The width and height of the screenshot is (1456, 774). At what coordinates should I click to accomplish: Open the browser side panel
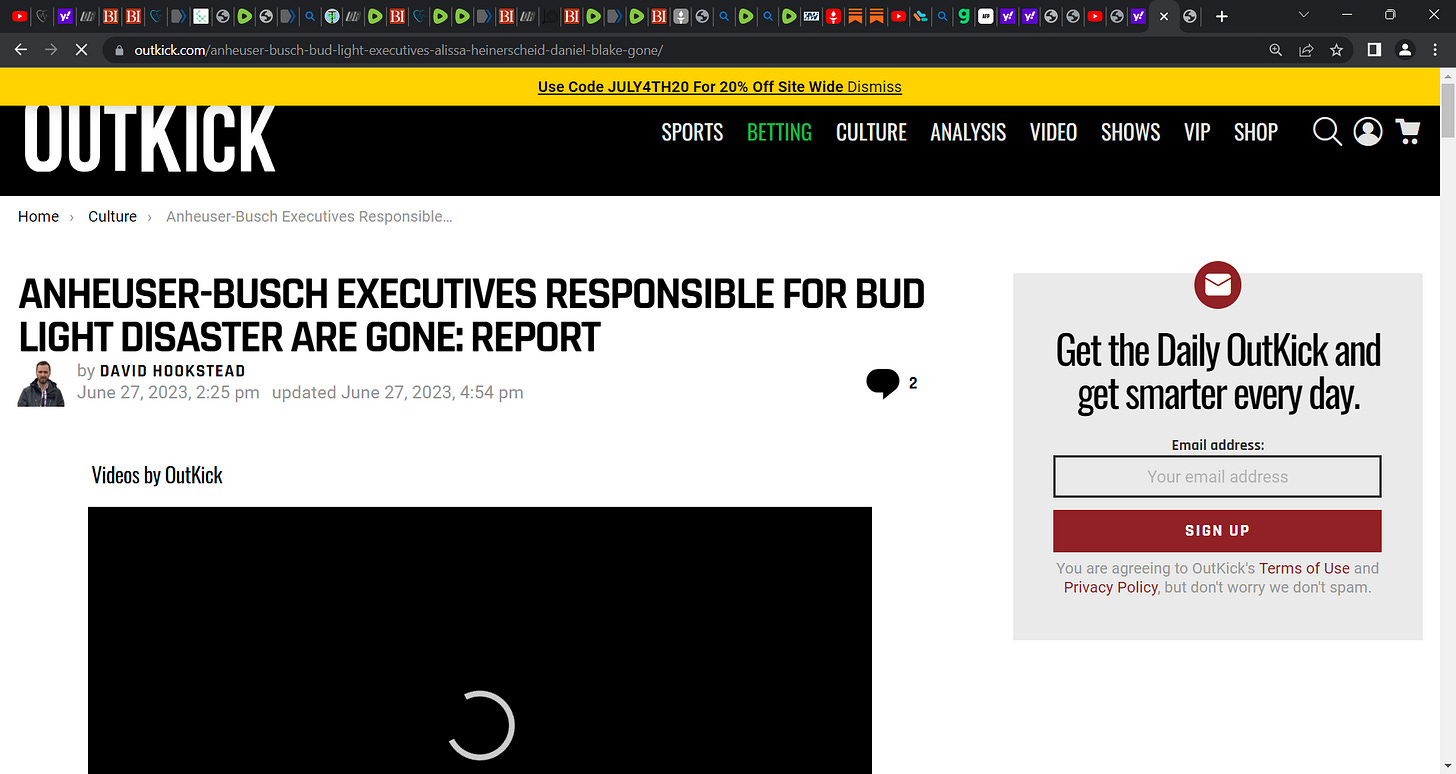point(1375,50)
